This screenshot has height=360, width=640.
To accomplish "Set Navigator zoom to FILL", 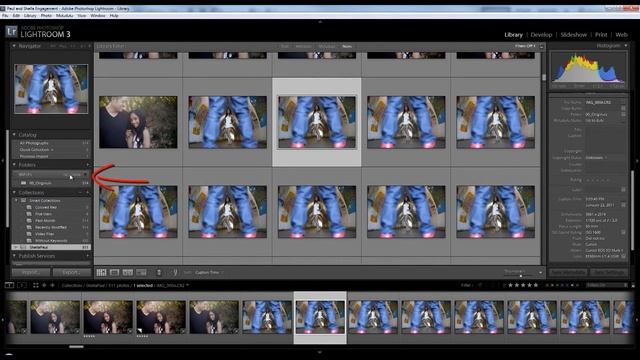I will (x=63, y=46).
